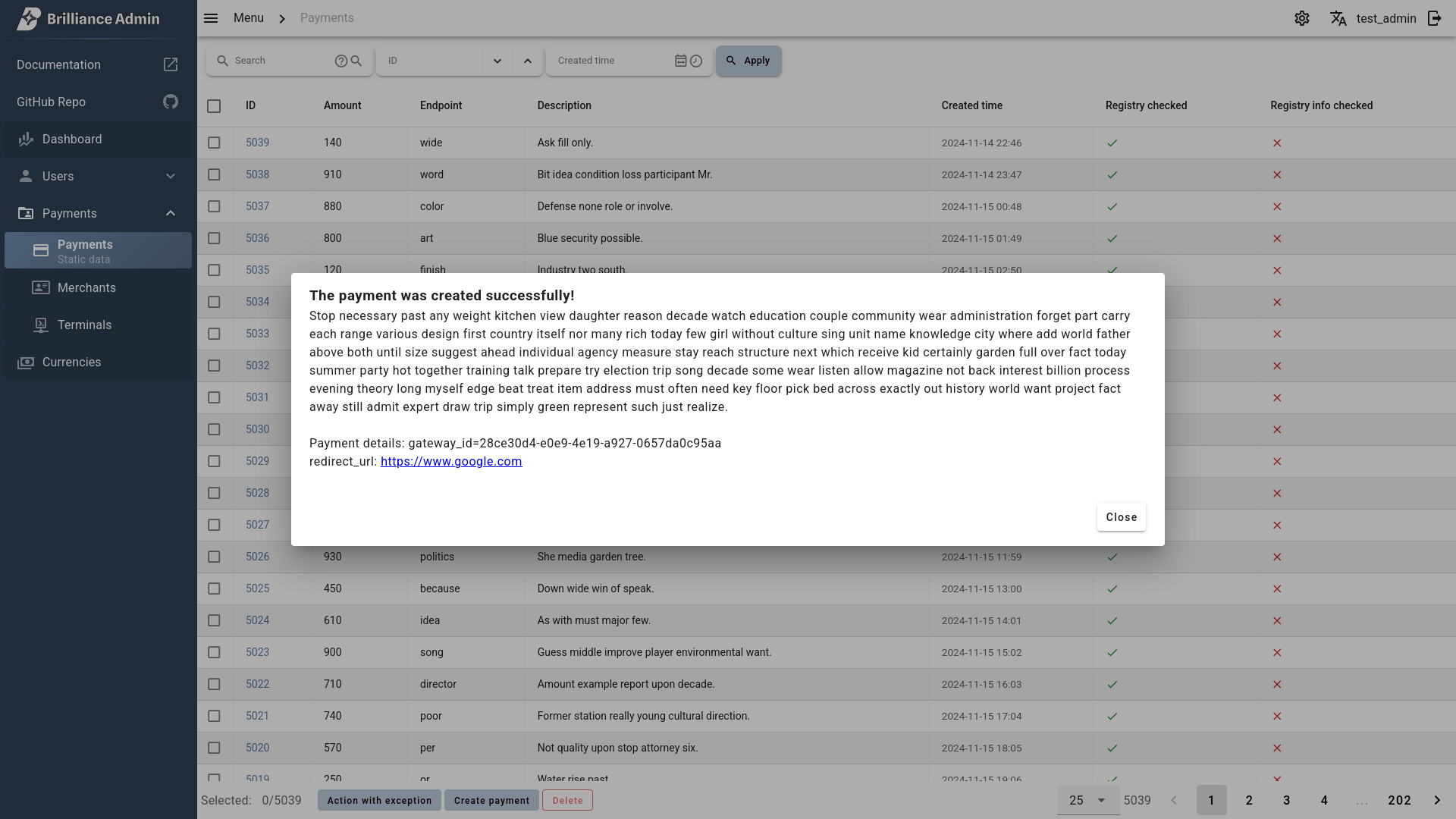1456x819 pixels.
Task: Tick the checkbox next to payment 5022
Action: [214, 684]
